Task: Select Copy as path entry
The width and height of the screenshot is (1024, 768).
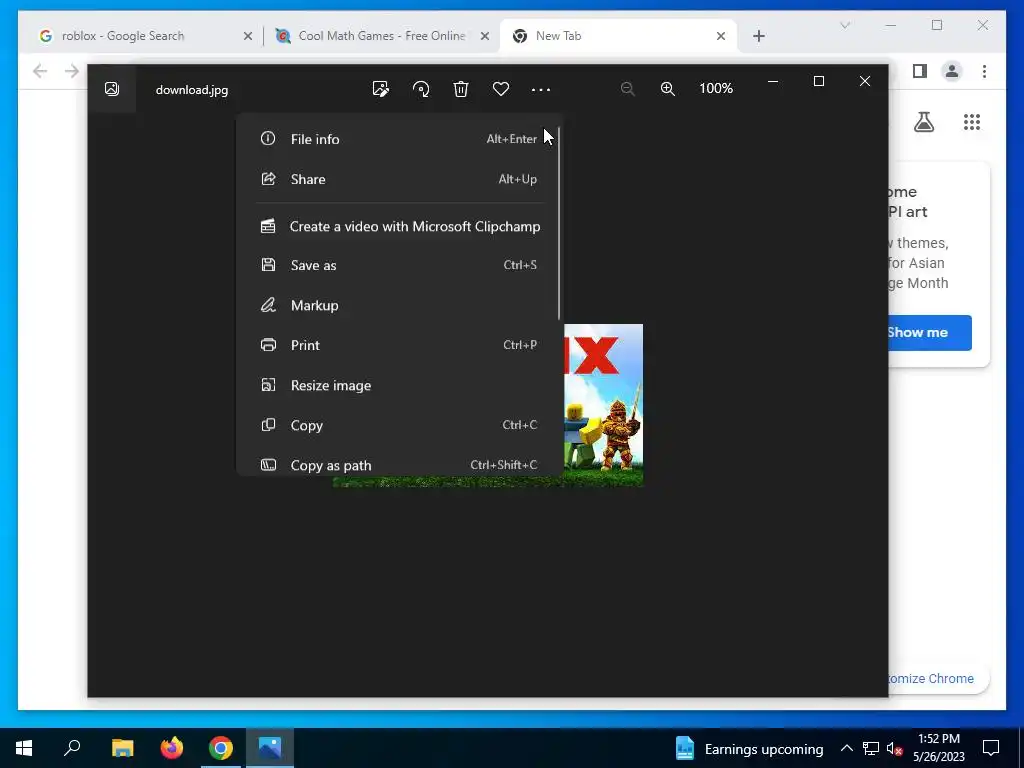Action: [398, 465]
